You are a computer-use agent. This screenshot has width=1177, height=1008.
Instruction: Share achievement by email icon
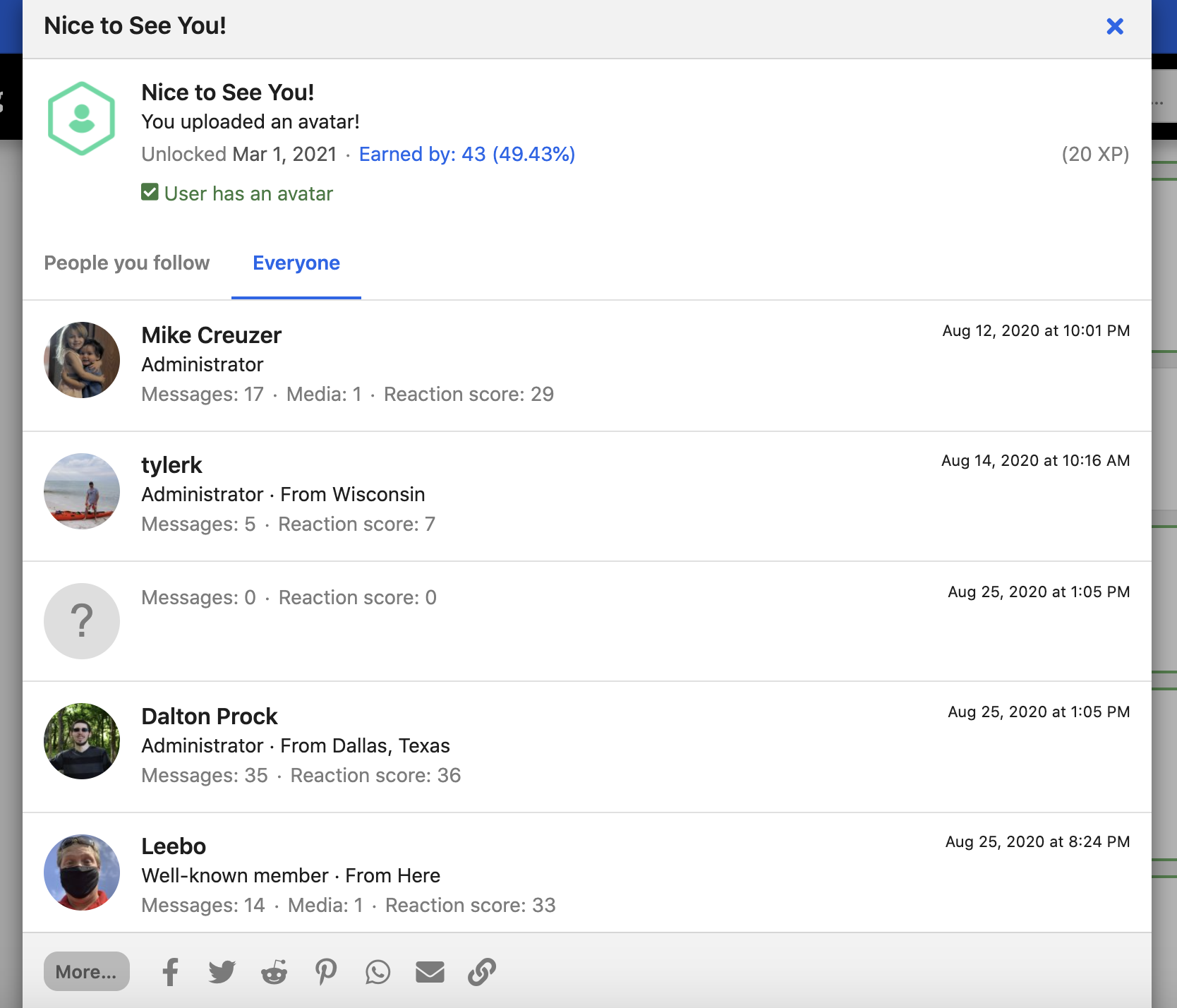point(430,972)
